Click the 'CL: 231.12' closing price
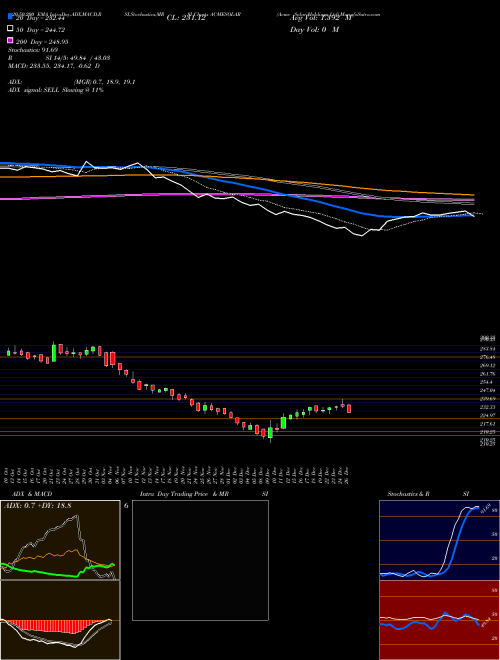This screenshot has height=660, width=500. 186,18
